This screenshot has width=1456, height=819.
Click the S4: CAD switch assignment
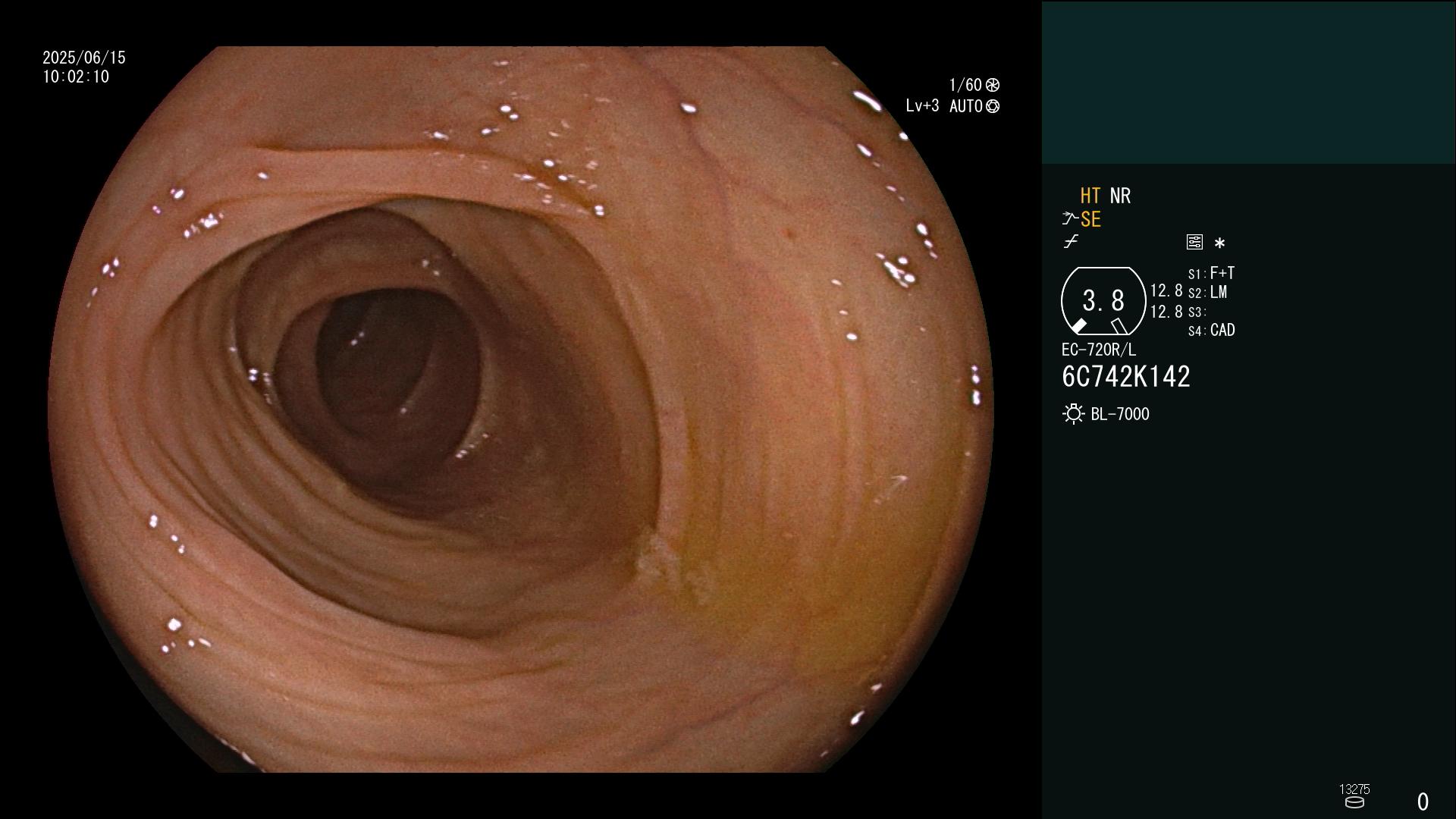(1211, 331)
